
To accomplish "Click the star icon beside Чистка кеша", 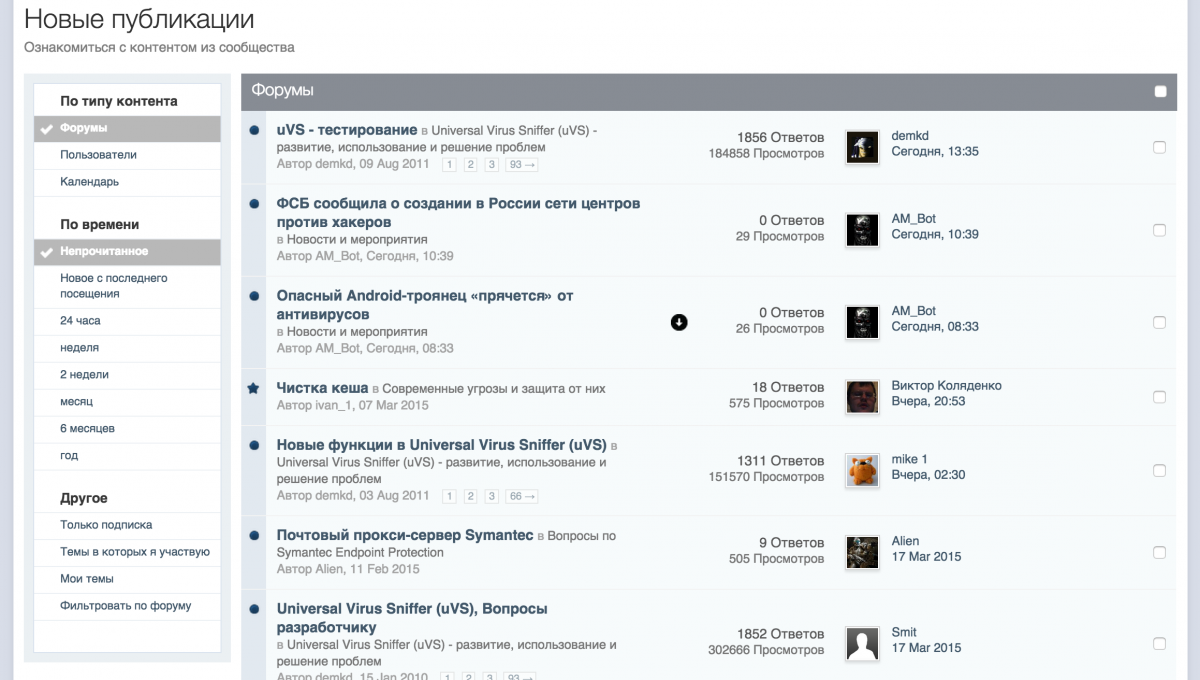I will click(x=254, y=388).
